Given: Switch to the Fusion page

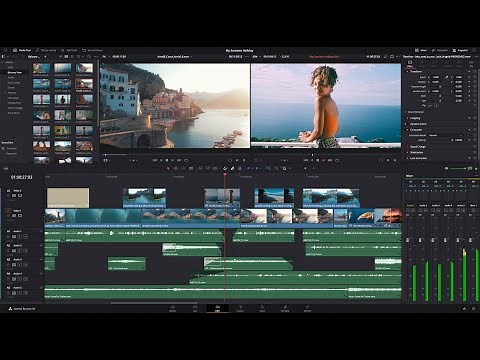Looking at the screenshot, I should pyautogui.click(x=240, y=309).
